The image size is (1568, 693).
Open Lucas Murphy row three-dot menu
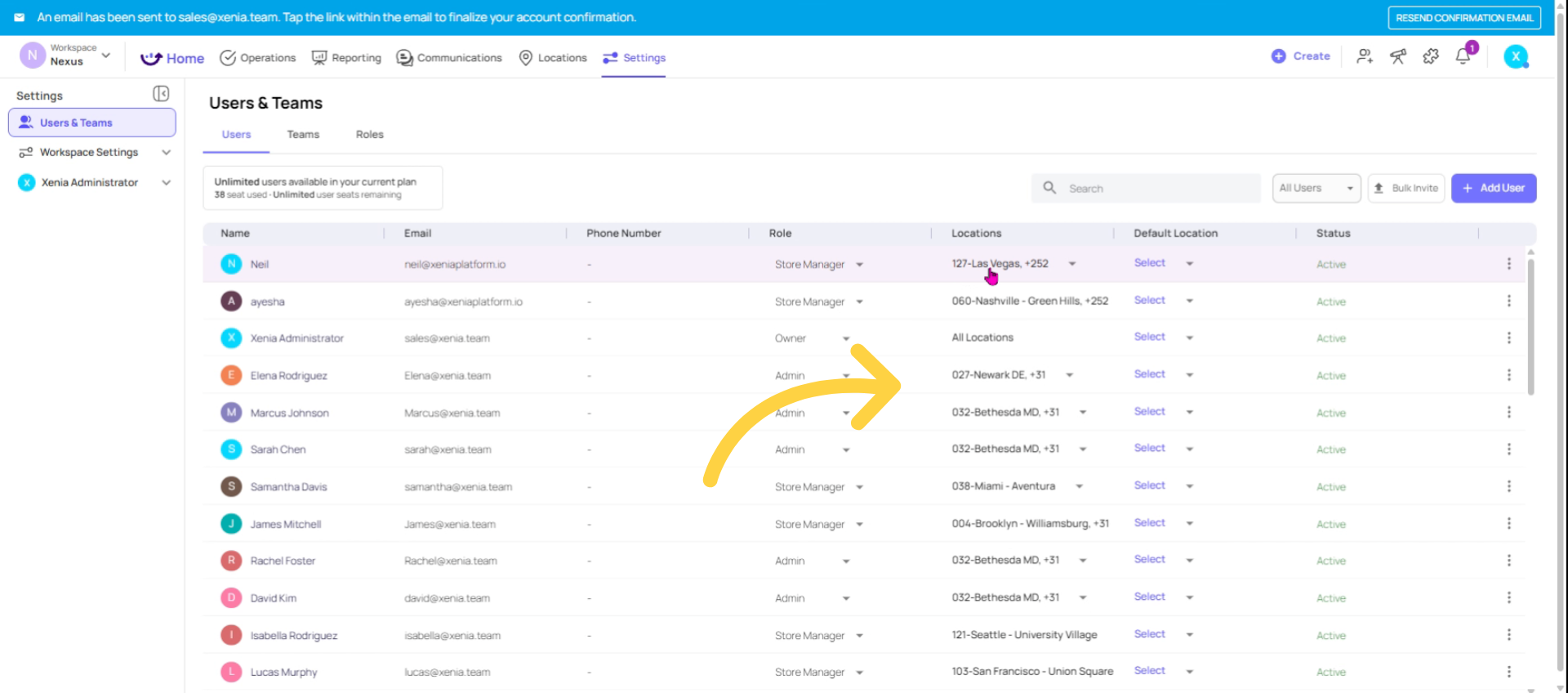click(x=1508, y=672)
